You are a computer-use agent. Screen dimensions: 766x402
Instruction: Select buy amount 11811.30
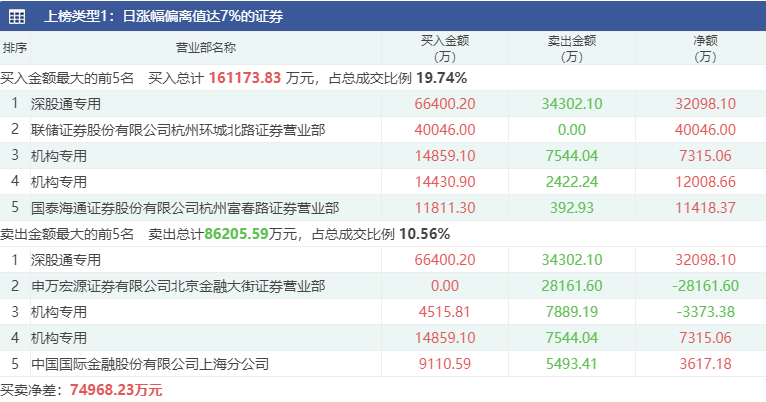pos(445,208)
